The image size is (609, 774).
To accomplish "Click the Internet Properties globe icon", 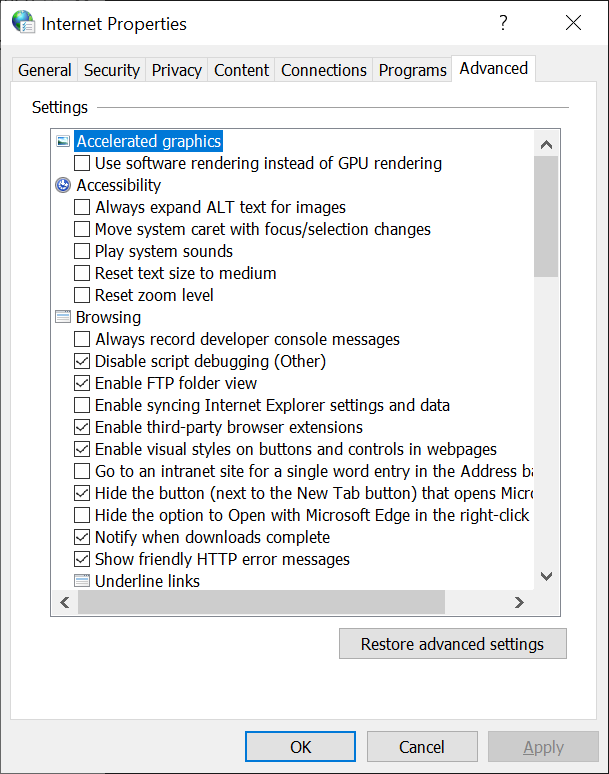I will tap(23, 22).
